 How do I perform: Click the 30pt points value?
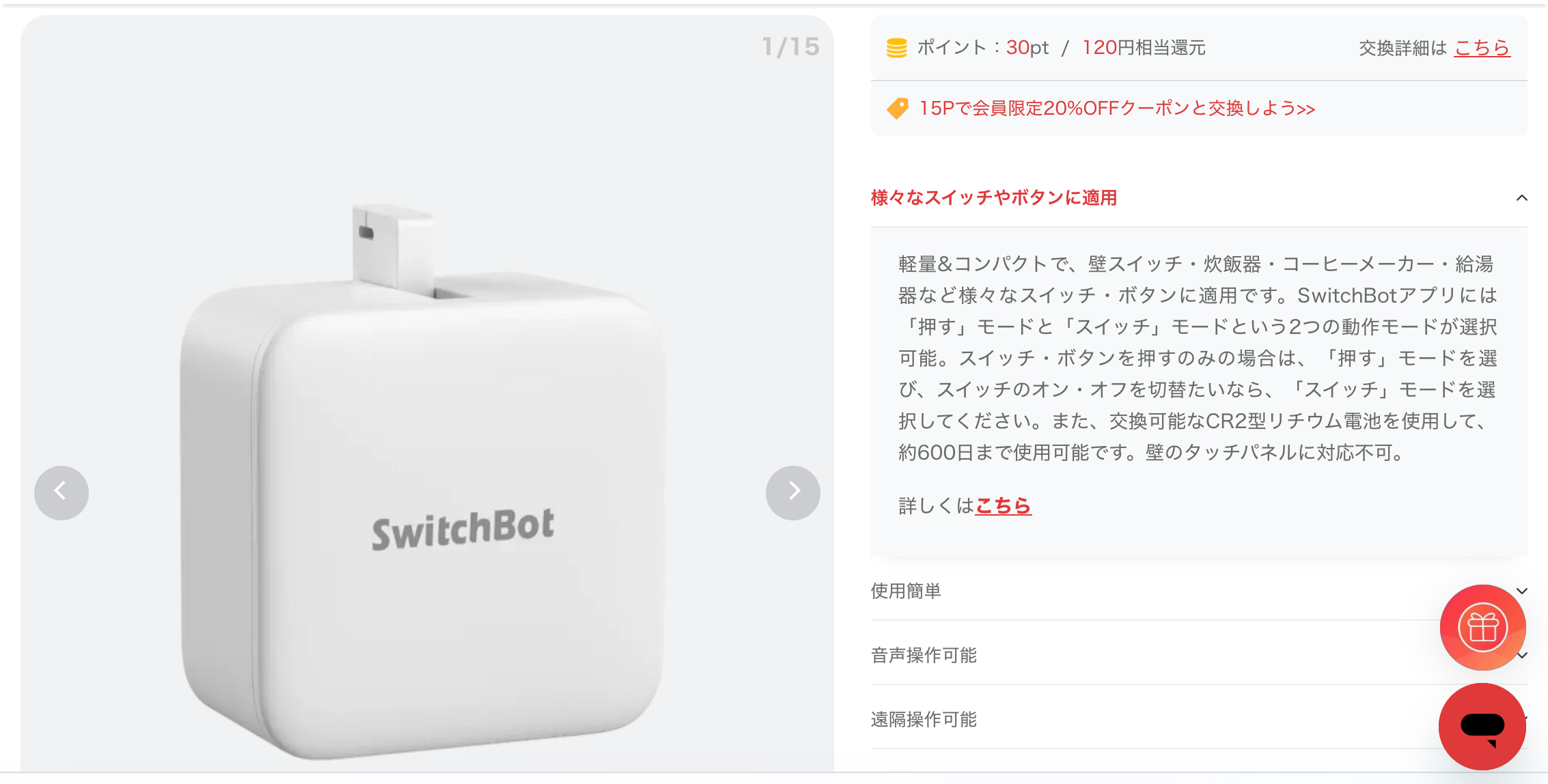(x=1027, y=48)
